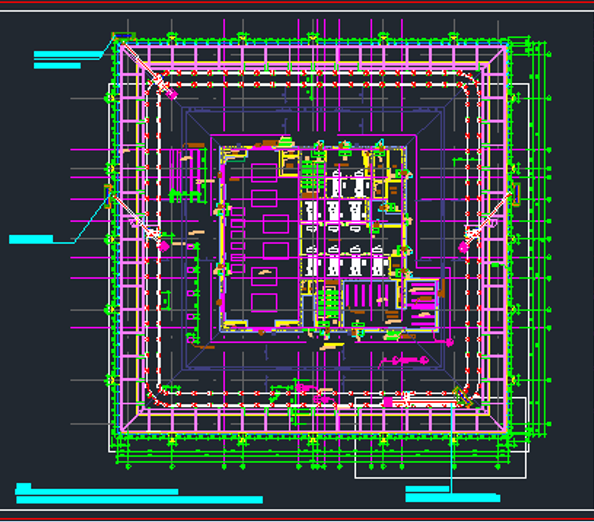Pick the striped symbol in the bottom-right curved corner
Viewport: 594px width, 522px height.
pos(462,397)
